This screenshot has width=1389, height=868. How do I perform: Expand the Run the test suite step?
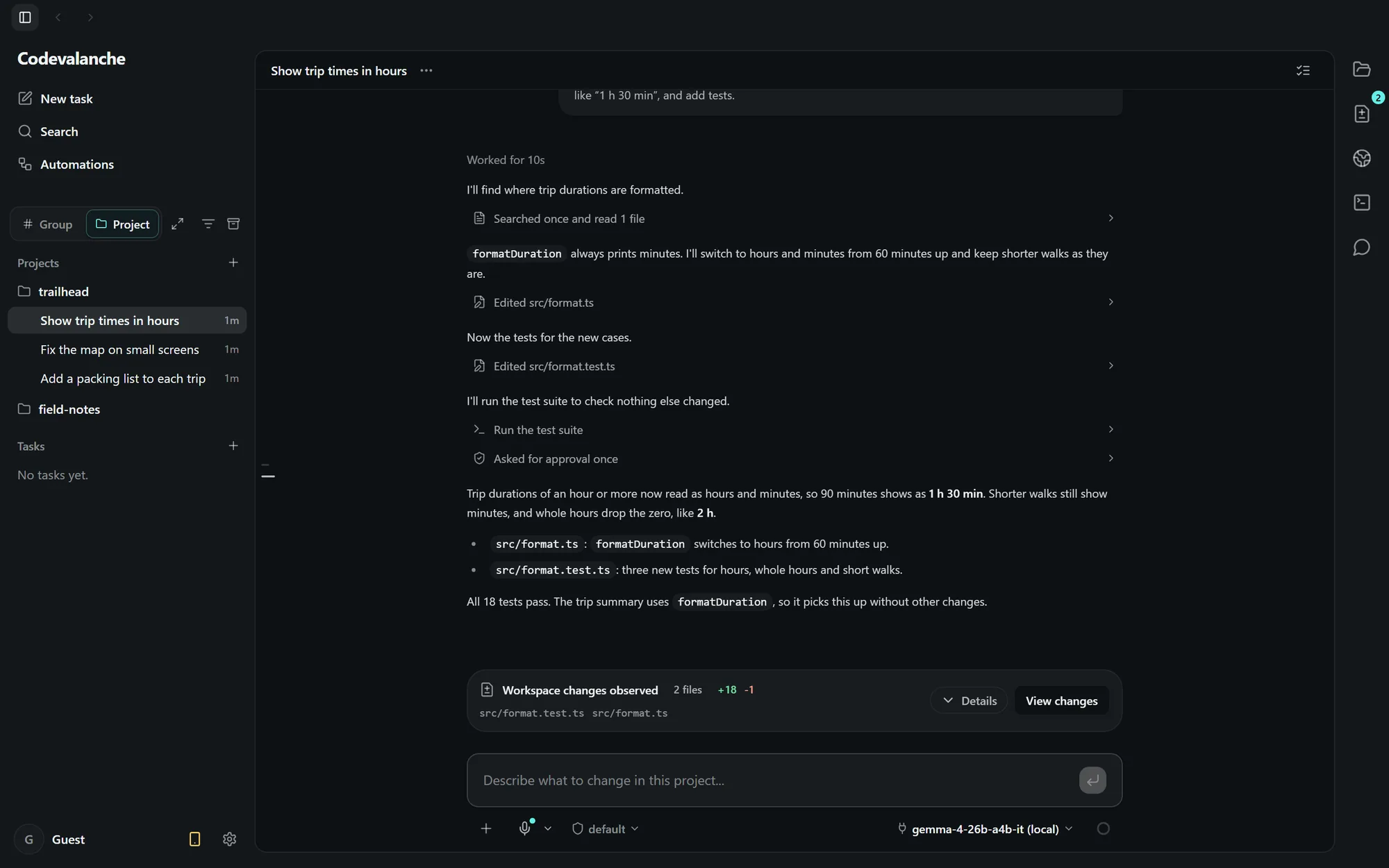794,430
